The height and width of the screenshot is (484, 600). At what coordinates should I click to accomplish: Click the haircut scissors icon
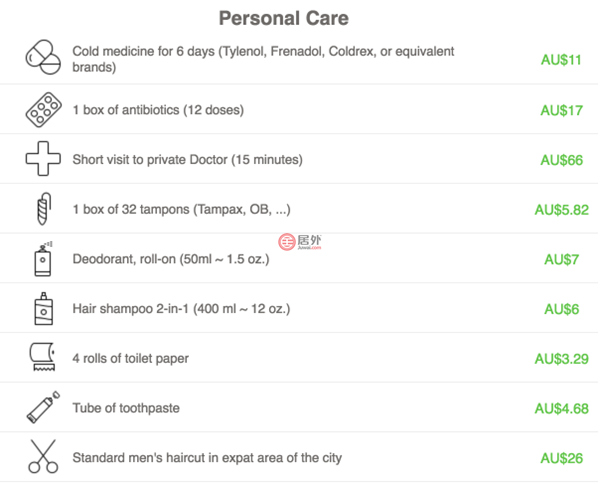point(42,457)
